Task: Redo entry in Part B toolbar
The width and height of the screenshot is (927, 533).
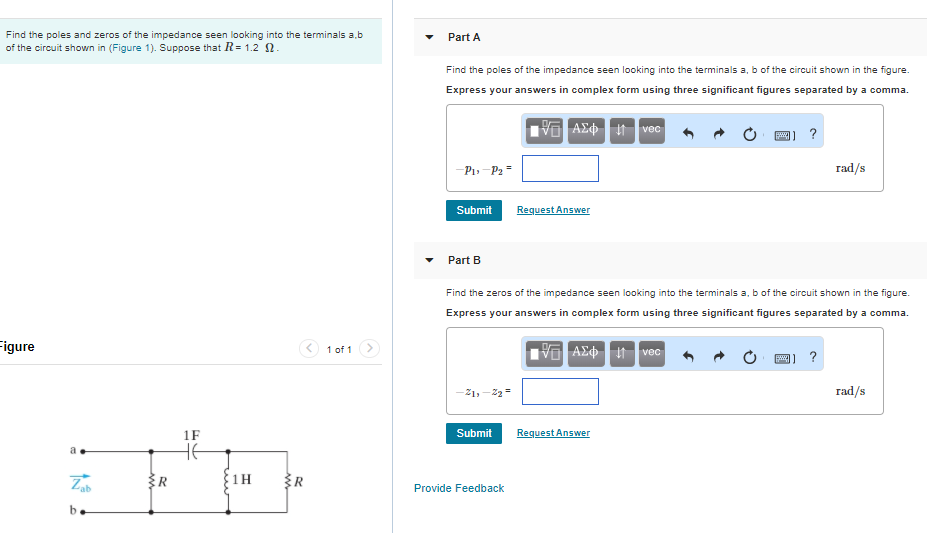Action: (x=720, y=354)
